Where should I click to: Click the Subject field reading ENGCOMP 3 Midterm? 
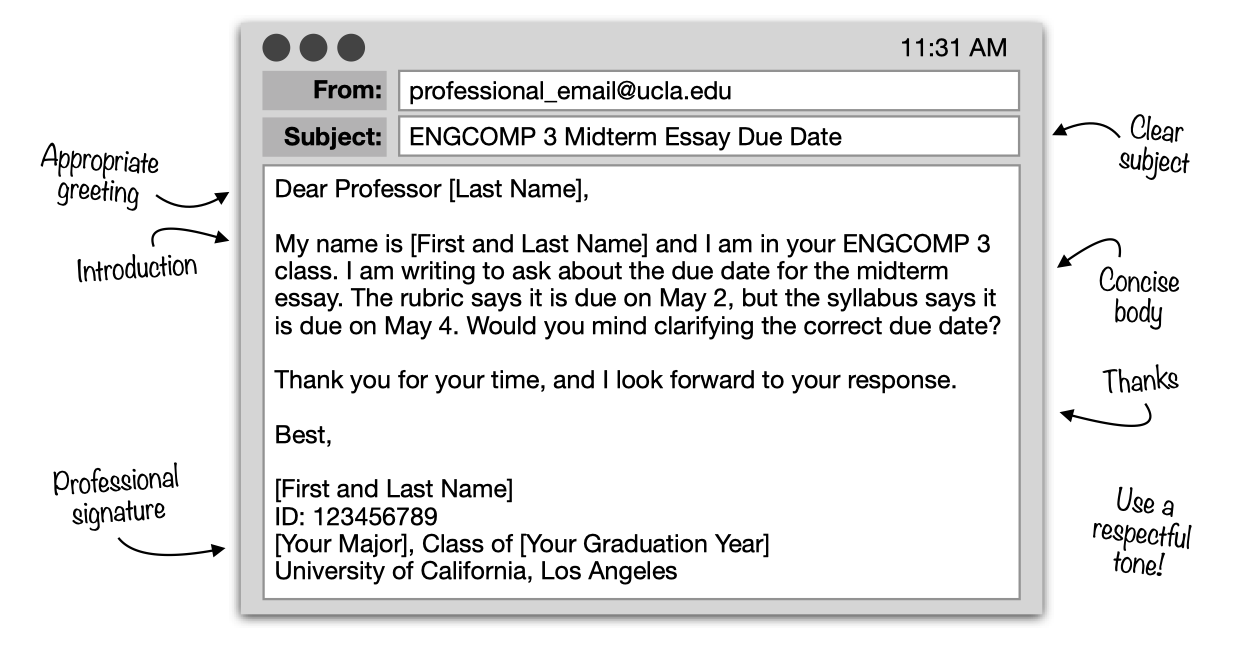[709, 137]
